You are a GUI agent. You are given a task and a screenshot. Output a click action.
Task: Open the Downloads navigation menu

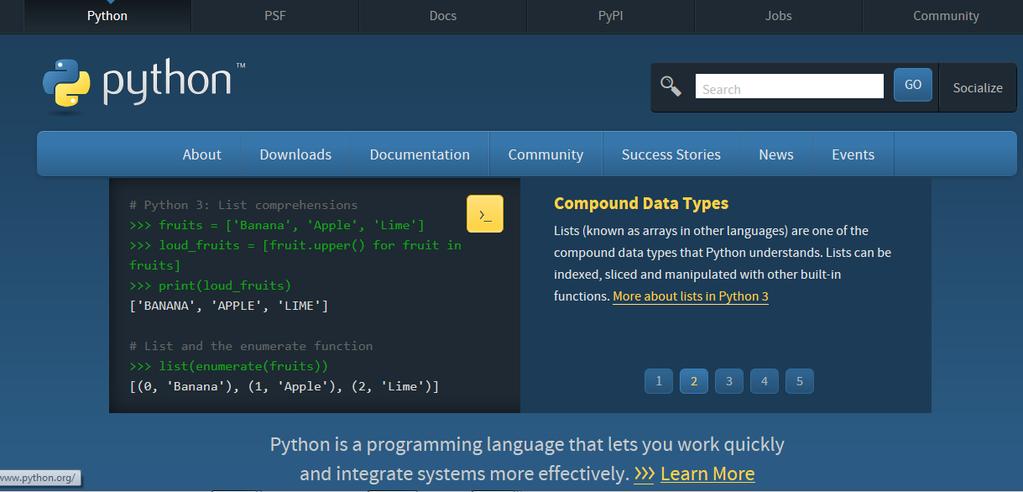pos(296,155)
